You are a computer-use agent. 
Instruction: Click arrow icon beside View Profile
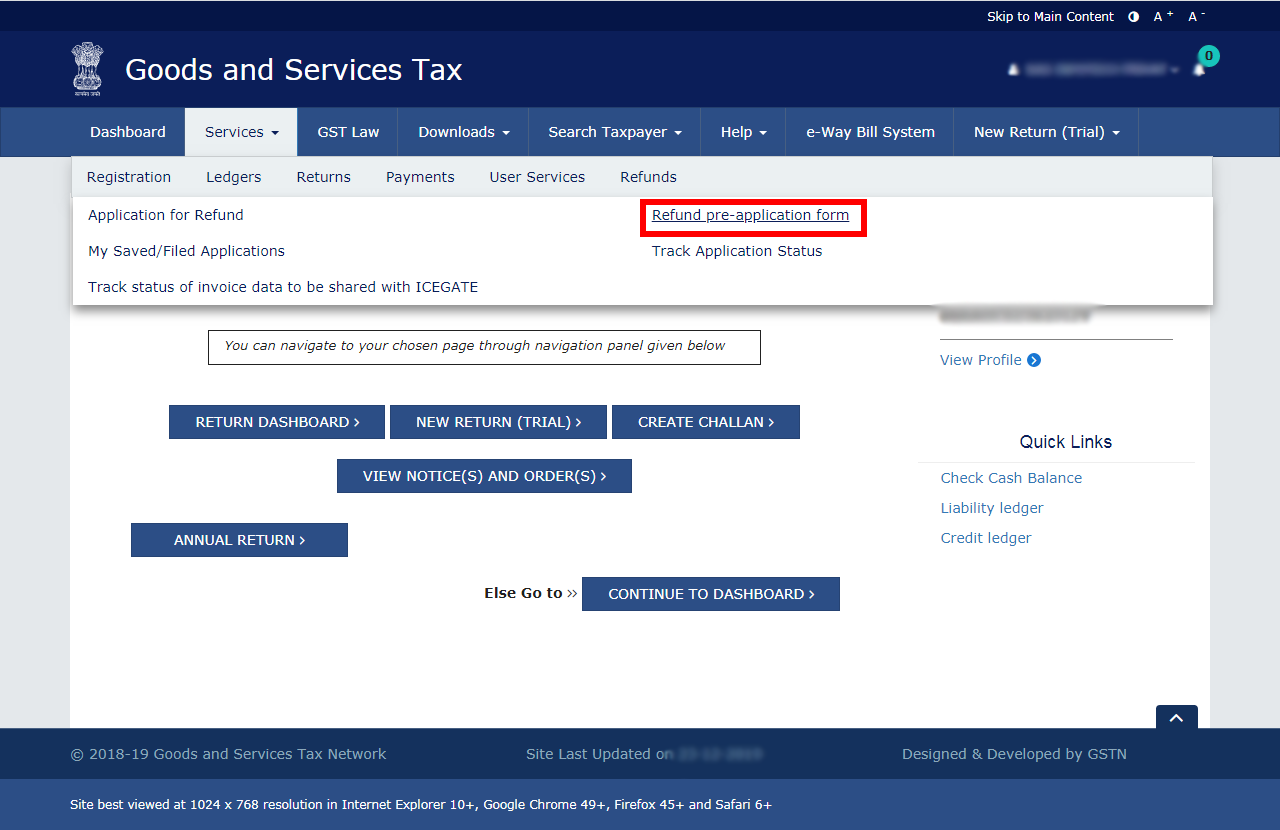coord(1034,360)
